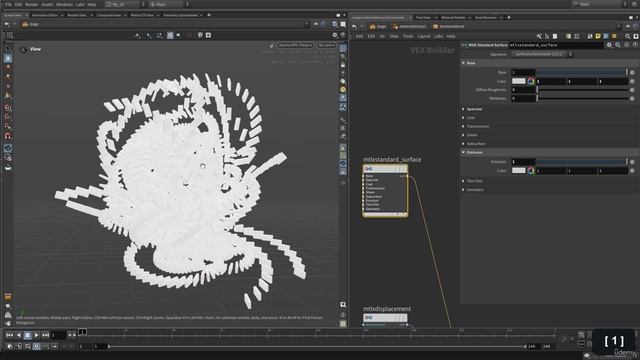This screenshot has width=640, height=360.
Task: Play animation in reverse
Action: click(19, 335)
